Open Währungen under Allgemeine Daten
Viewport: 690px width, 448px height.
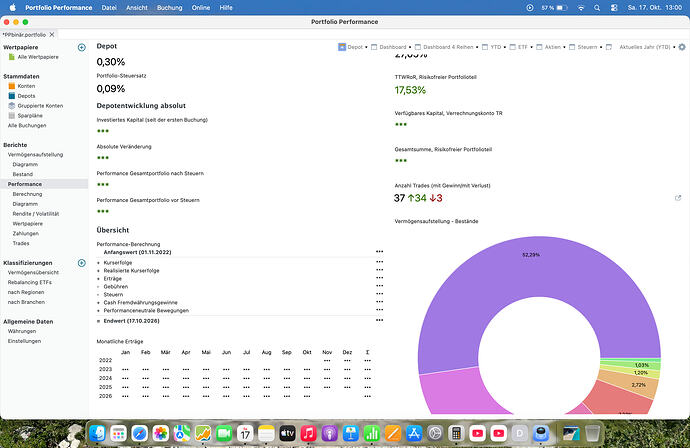[22, 331]
